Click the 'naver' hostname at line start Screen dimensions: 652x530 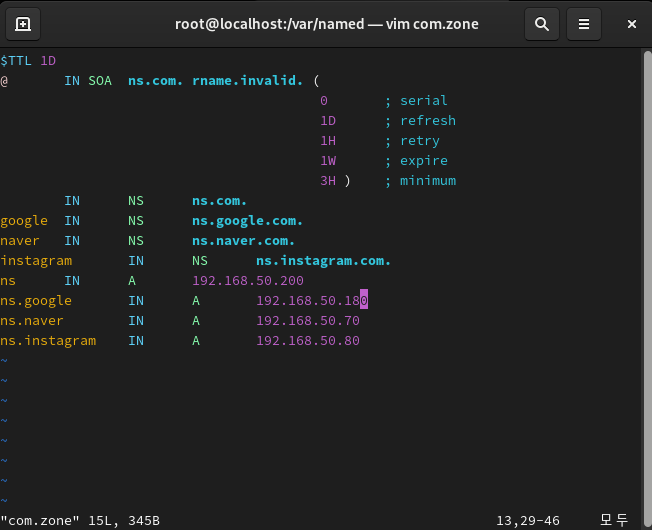20,241
